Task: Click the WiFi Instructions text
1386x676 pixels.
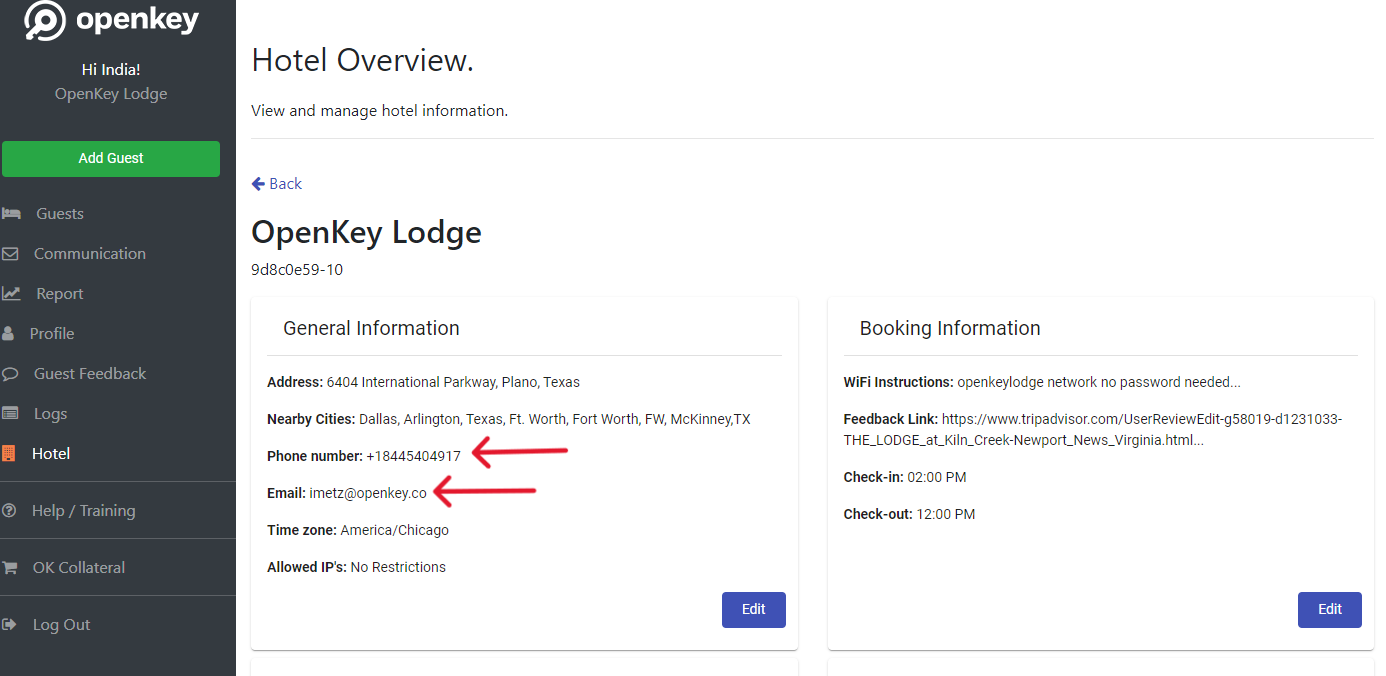Action: (x=1042, y=382)
